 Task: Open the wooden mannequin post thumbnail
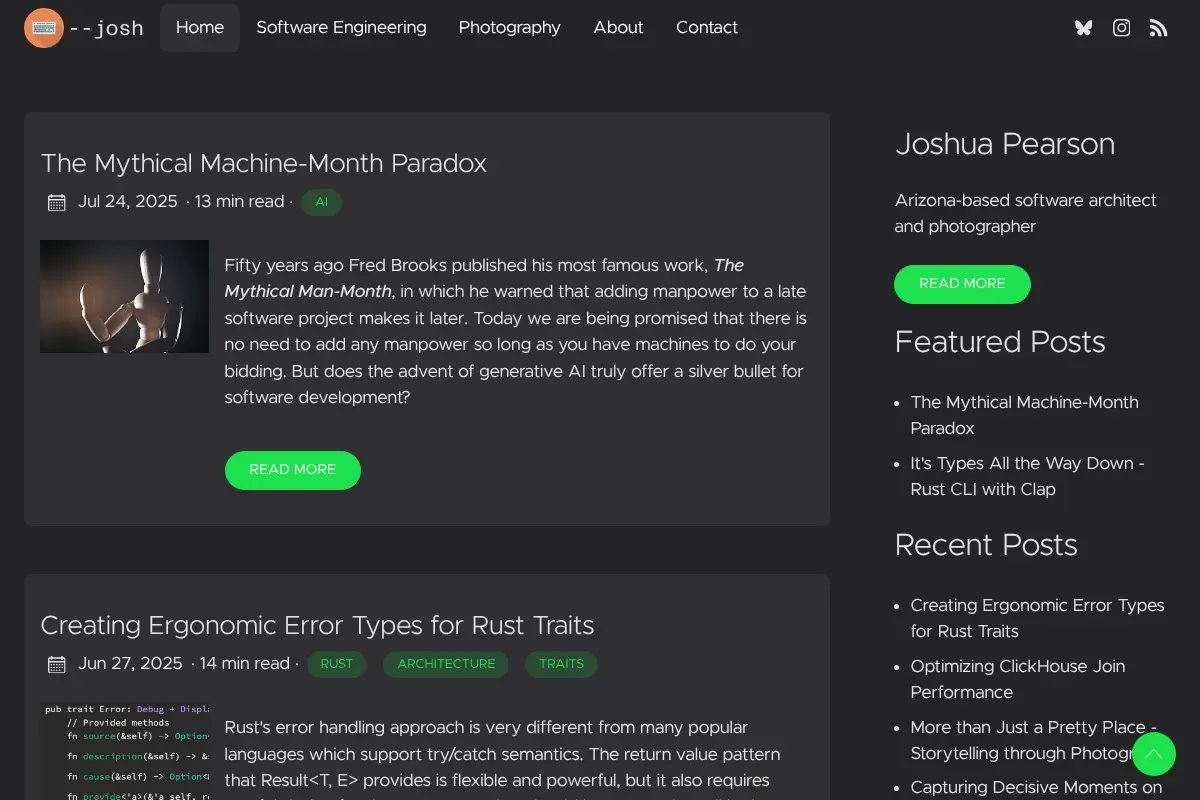point(124,296)
